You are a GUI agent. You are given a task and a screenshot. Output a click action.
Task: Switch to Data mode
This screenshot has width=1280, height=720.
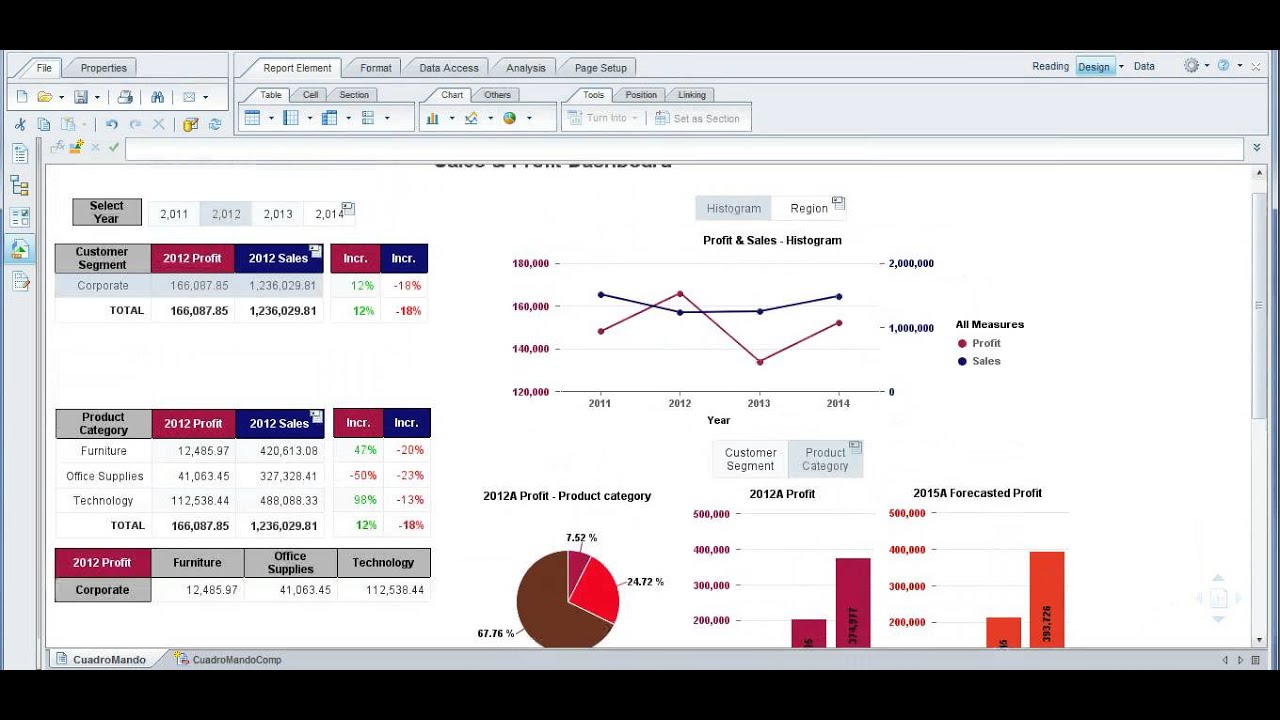coord(1144,66)
